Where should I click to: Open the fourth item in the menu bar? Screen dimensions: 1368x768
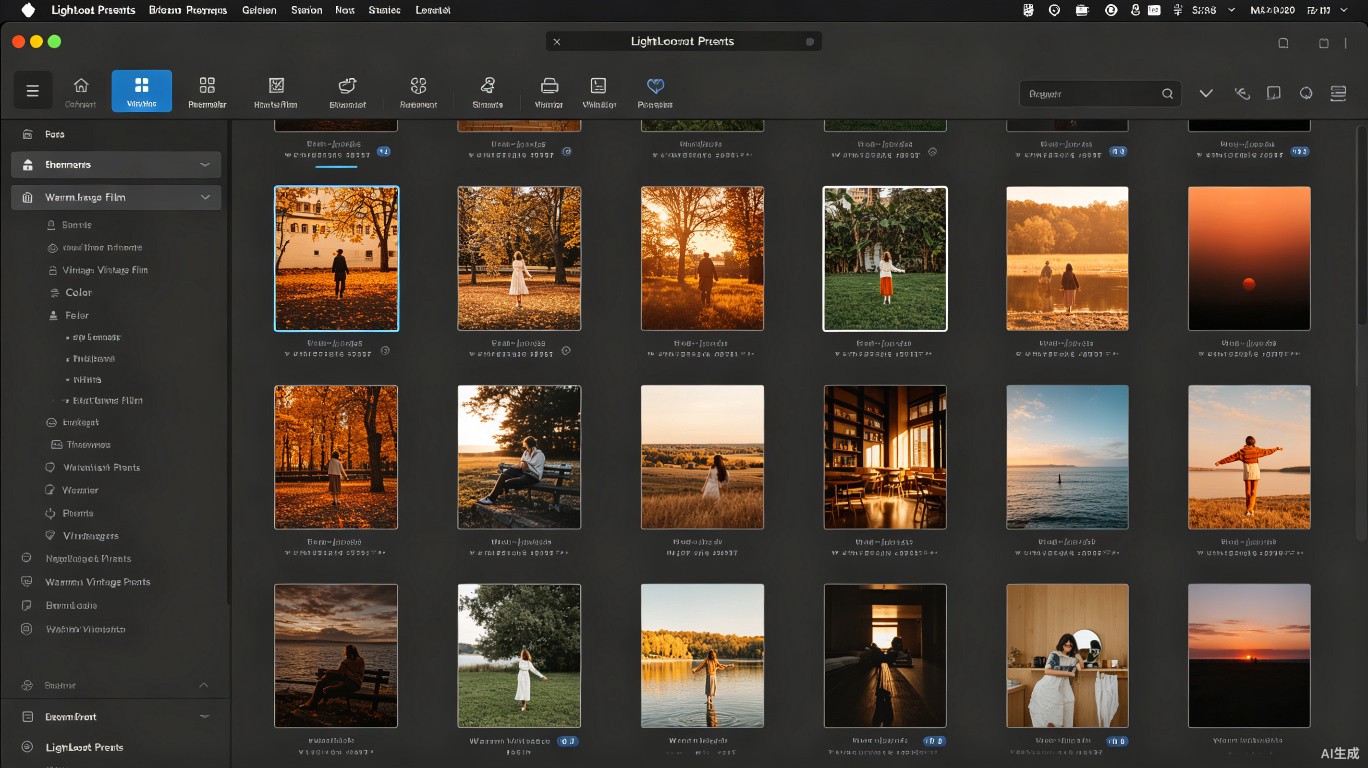(306, 10)
